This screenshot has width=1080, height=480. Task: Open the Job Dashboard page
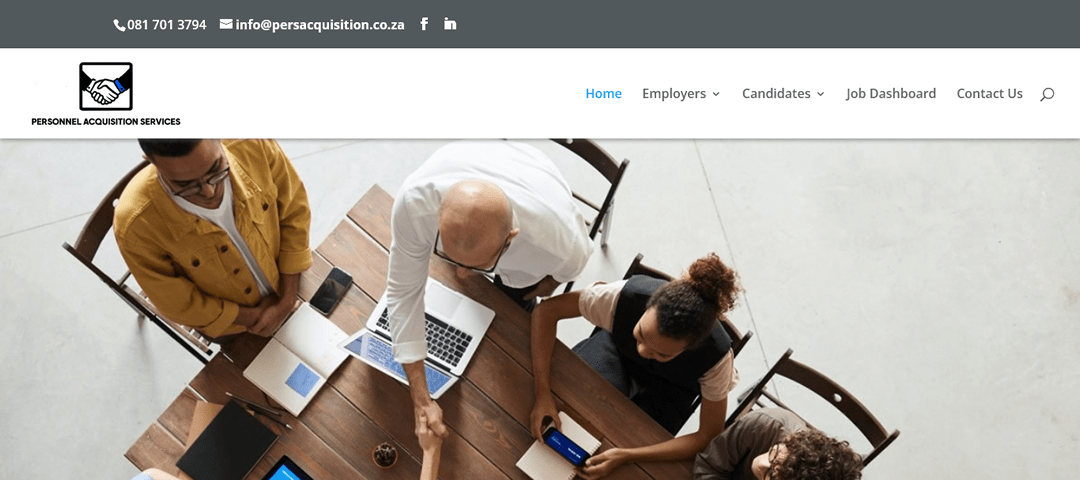click(891, 94)
